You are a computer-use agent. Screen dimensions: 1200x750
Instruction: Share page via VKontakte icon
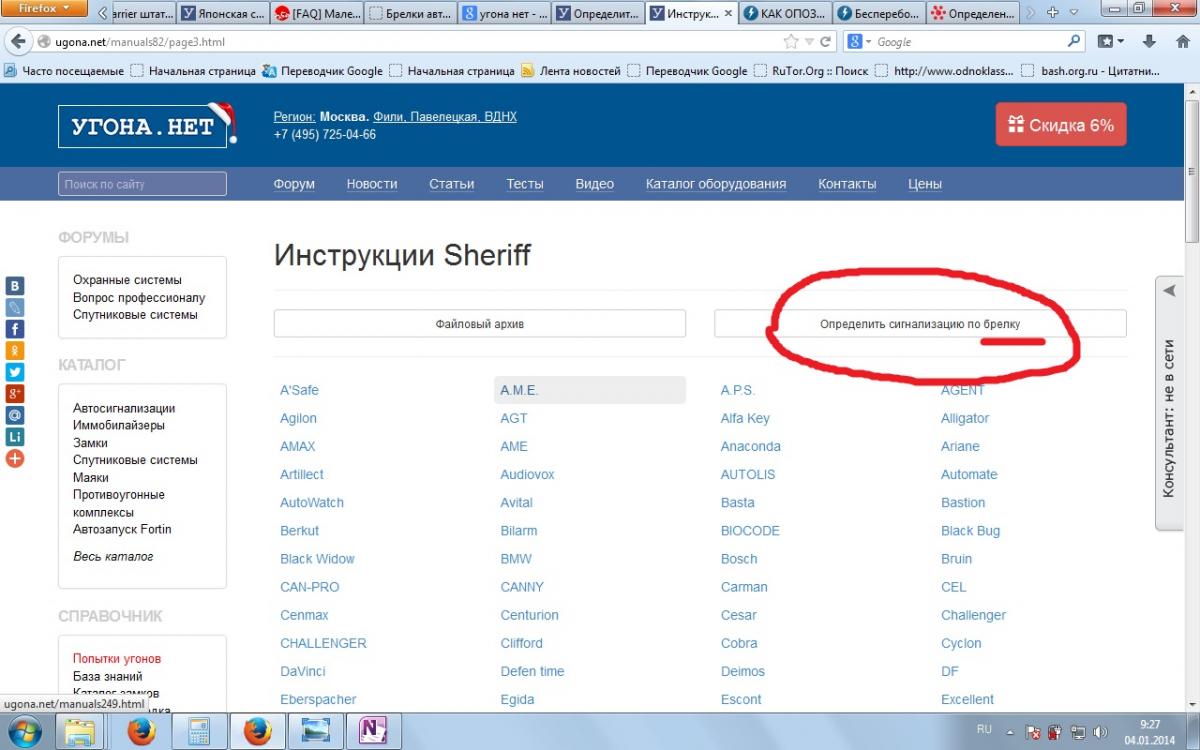click(x=15, y=286)
